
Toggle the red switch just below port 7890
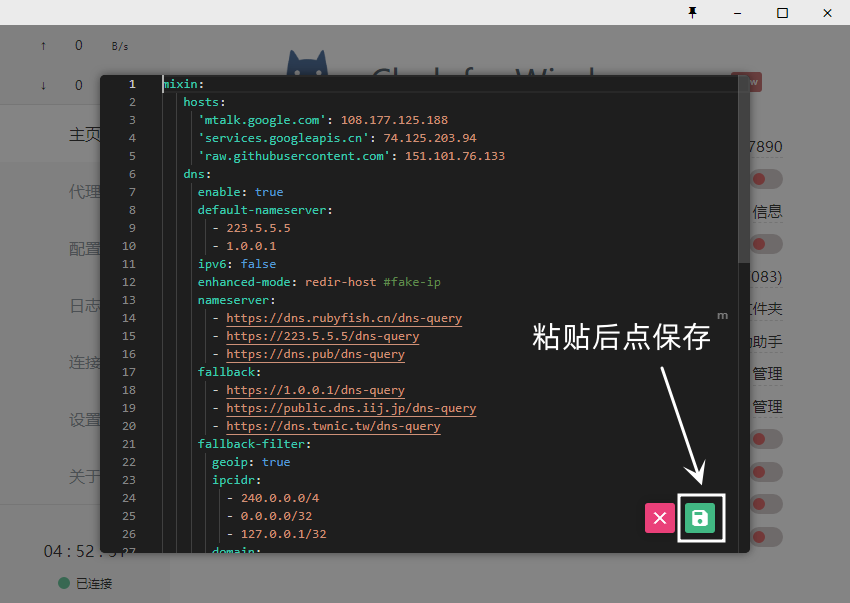point(767,179)
